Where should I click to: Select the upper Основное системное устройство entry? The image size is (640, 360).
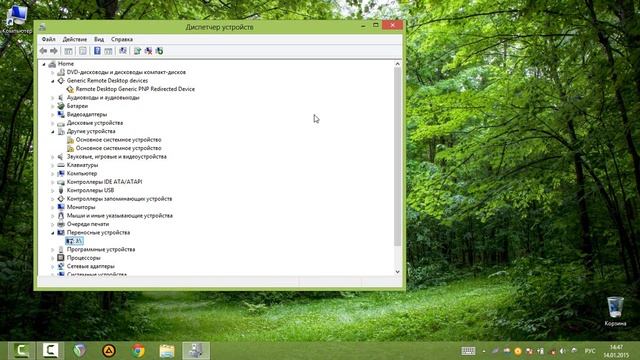click(118, 140)
